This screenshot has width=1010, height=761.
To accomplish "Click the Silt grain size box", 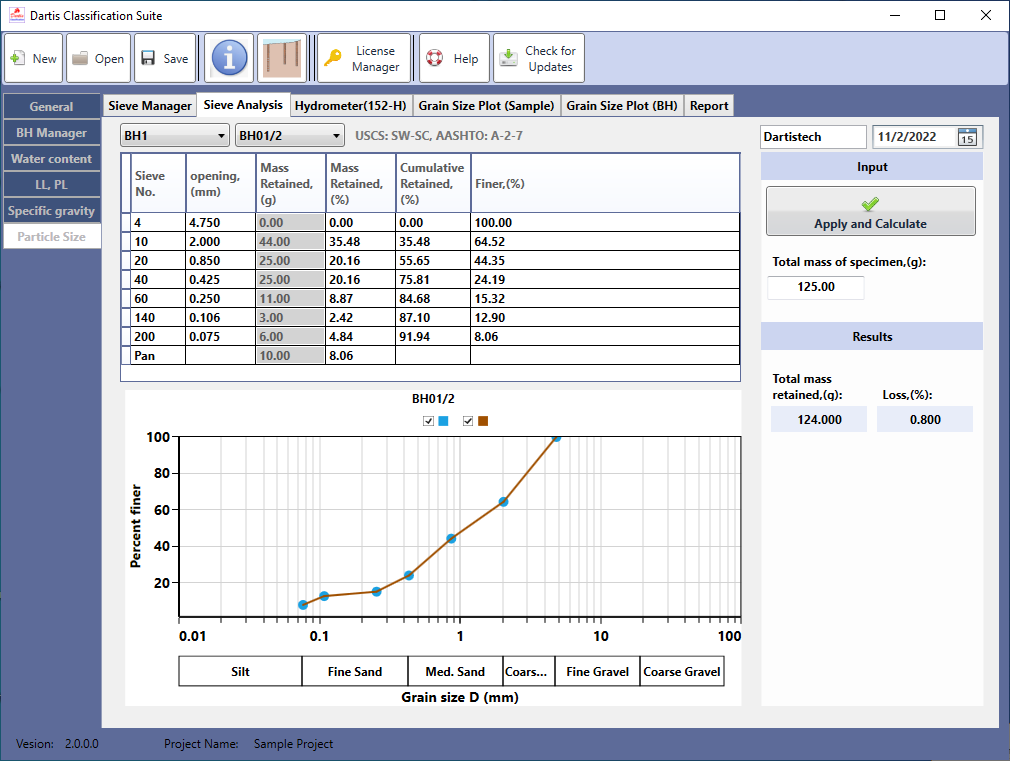I will pos(240,671).
